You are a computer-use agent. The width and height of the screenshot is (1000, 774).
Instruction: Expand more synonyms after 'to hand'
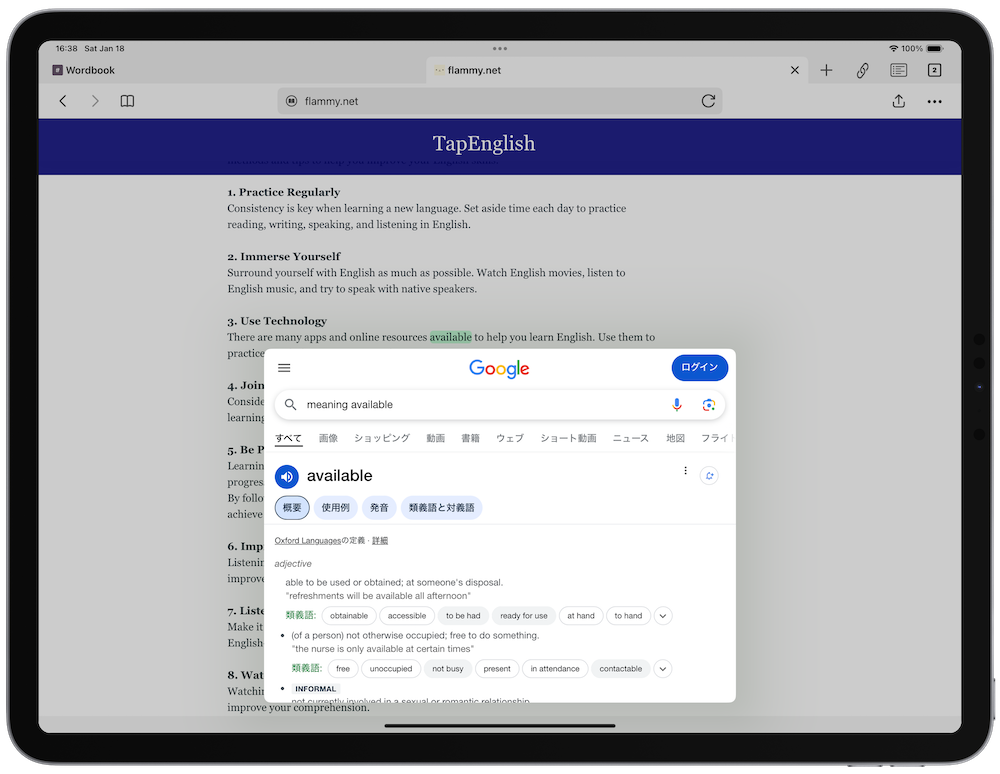tap(663, 616)
